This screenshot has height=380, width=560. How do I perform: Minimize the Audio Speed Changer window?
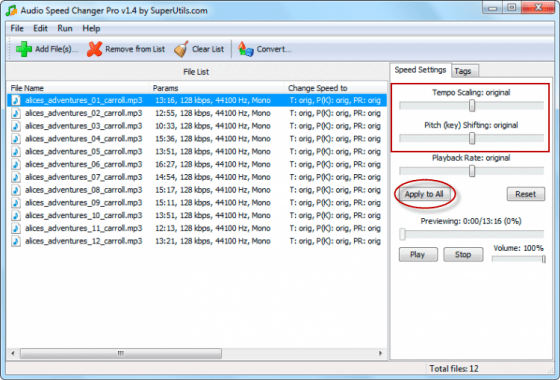(493, 8)
